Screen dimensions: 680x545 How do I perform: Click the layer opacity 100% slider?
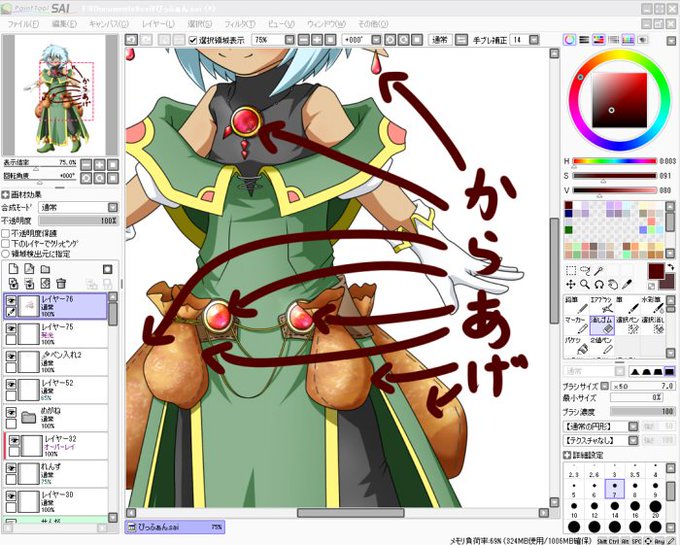click(78, 221)
